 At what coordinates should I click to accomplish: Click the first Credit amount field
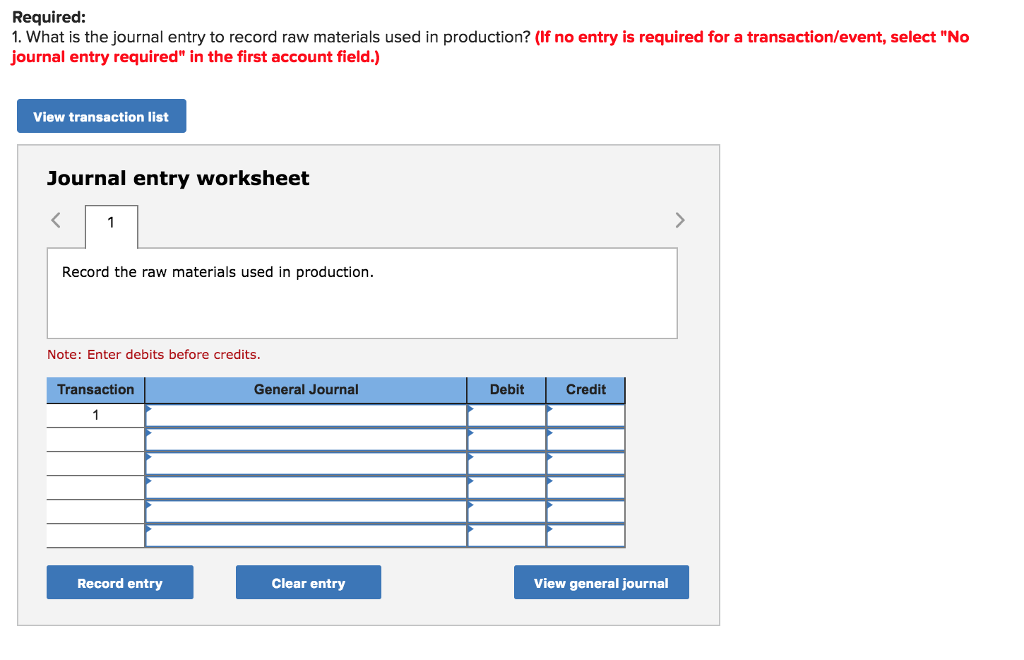tap(585, 413)
